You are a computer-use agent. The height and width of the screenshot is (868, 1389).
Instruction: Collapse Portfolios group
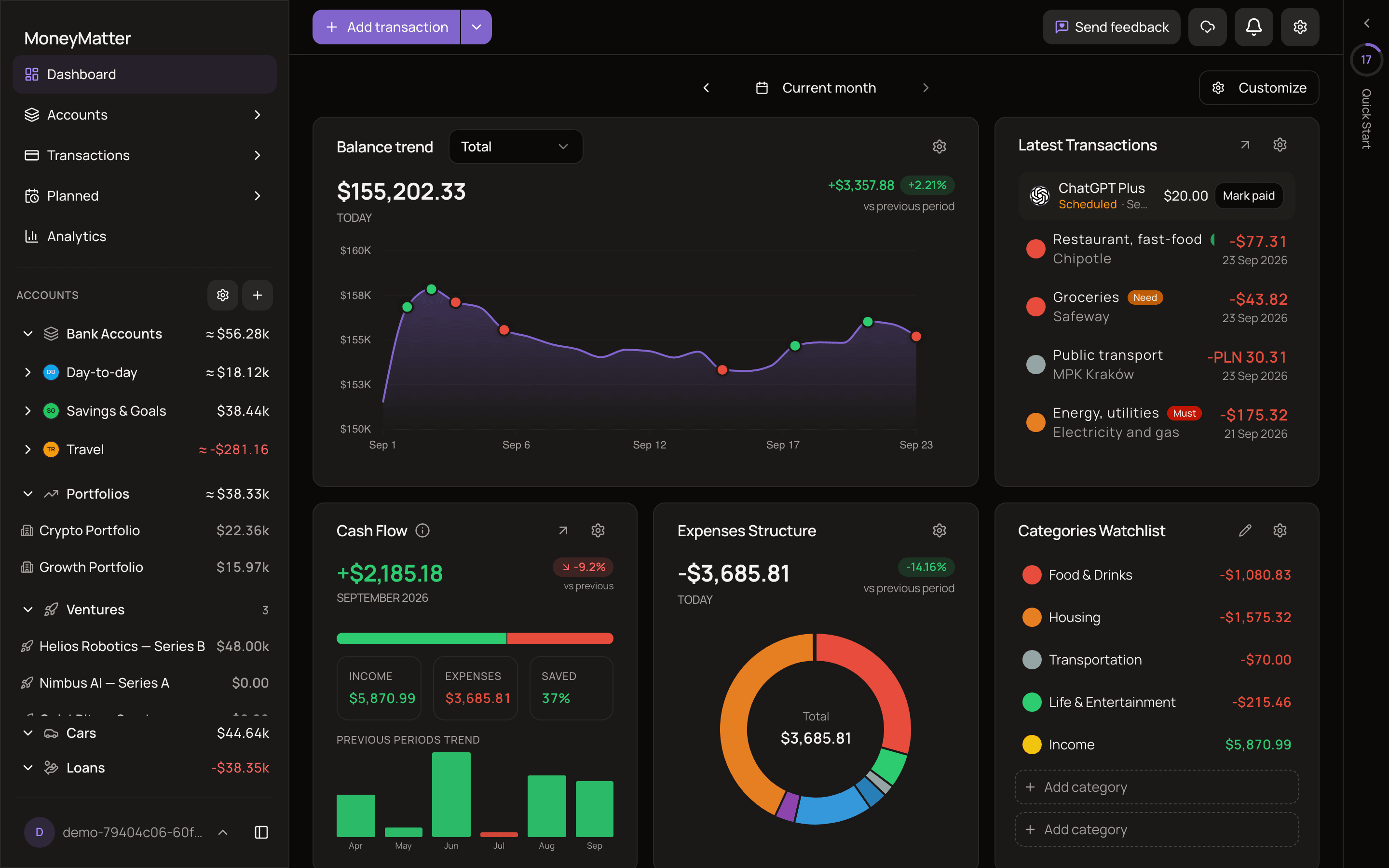point(27,494)
